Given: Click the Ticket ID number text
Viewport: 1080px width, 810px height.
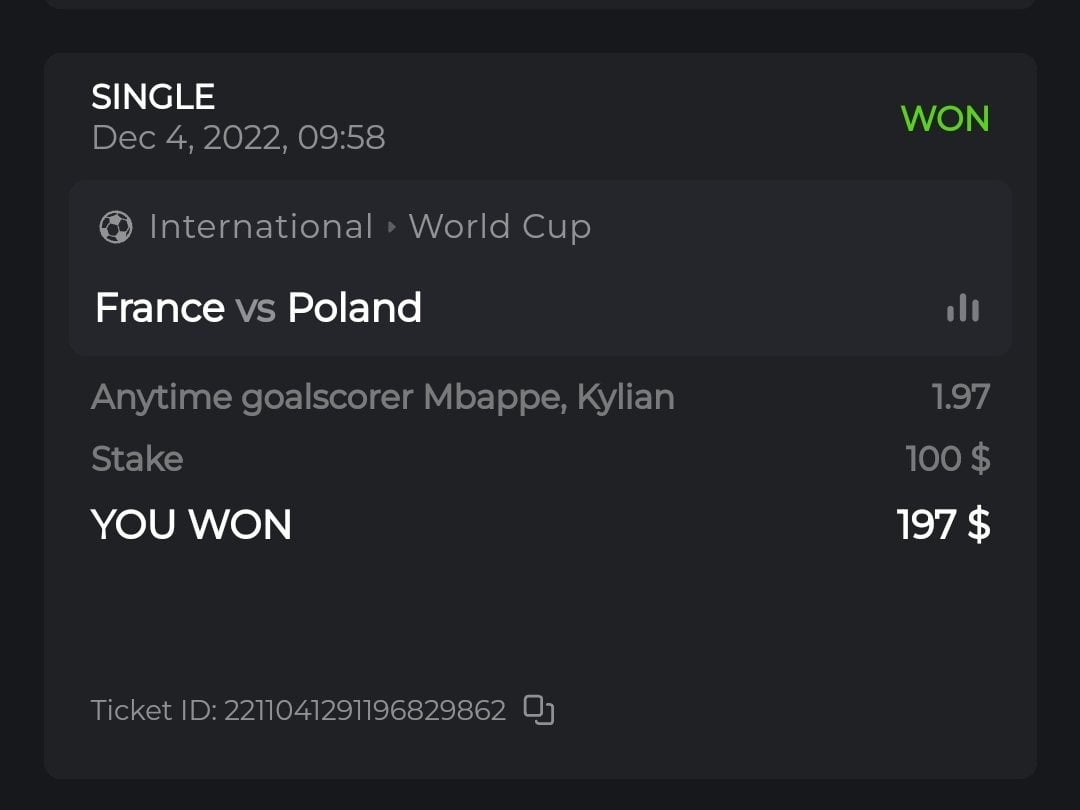Looking at the screenshot, I should pos(365,711).
